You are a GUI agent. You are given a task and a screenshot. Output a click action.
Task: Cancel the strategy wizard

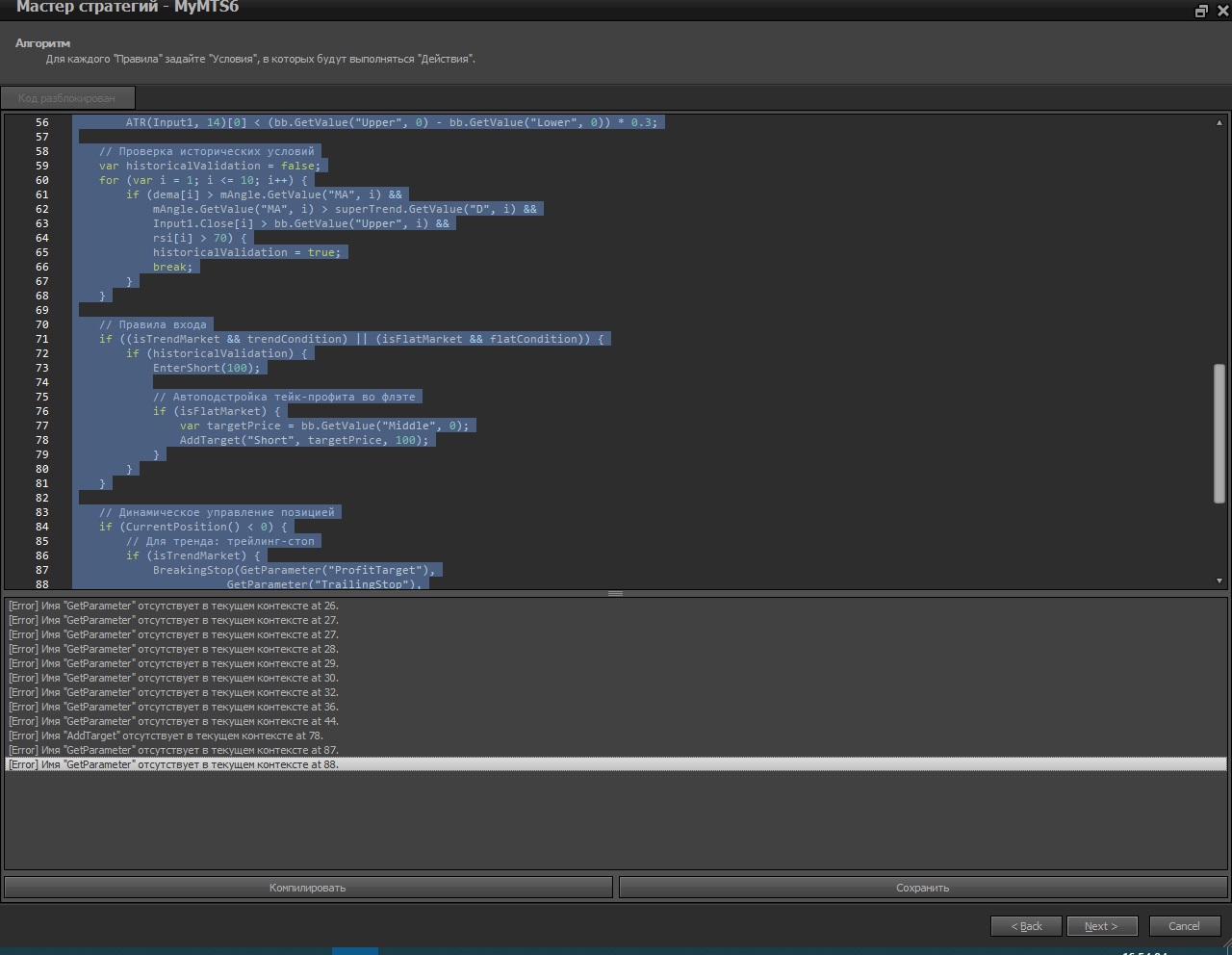click(1184, 926)
